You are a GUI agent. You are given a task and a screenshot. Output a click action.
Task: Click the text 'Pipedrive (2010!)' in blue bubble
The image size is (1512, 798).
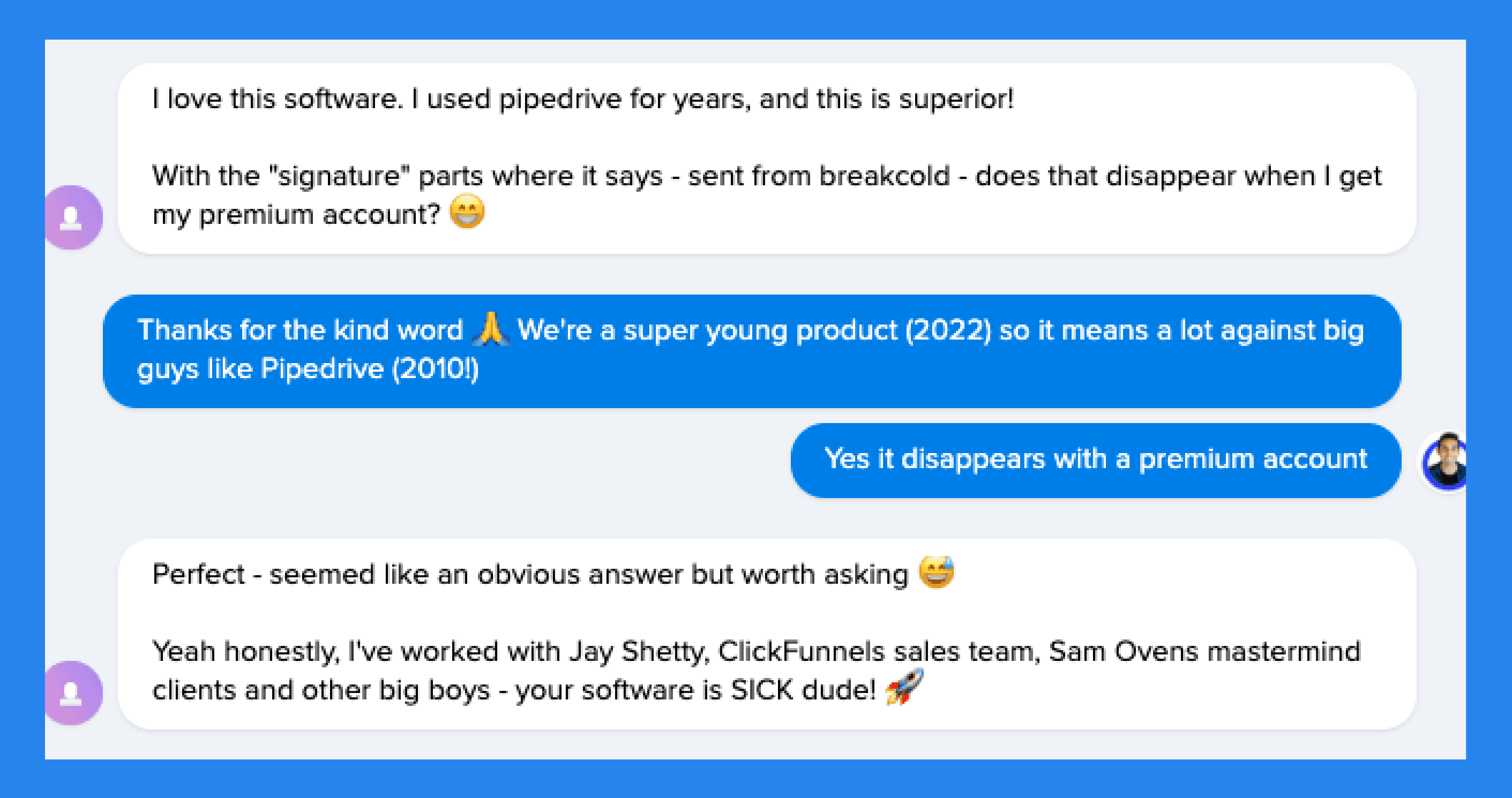[x=370, y=369]
